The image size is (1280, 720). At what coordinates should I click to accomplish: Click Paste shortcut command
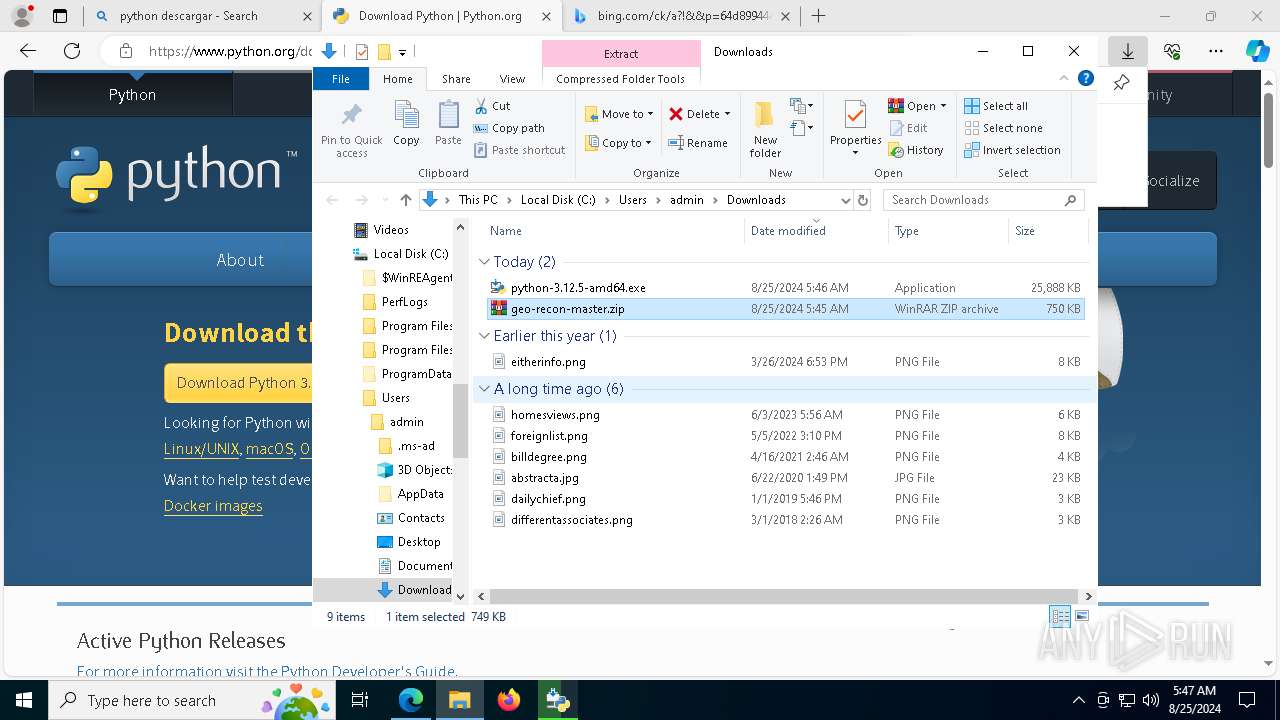point(519,150)
